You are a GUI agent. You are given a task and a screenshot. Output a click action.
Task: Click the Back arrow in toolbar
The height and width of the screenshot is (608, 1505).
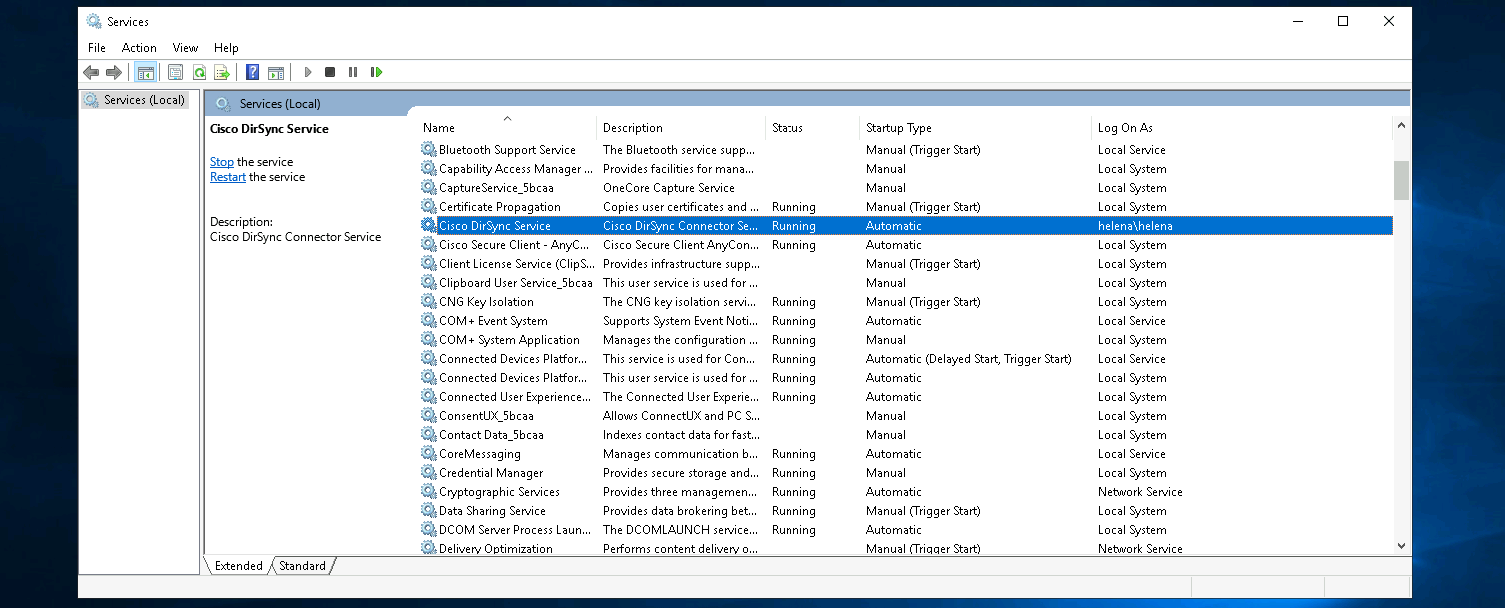(x=91, y=72)
